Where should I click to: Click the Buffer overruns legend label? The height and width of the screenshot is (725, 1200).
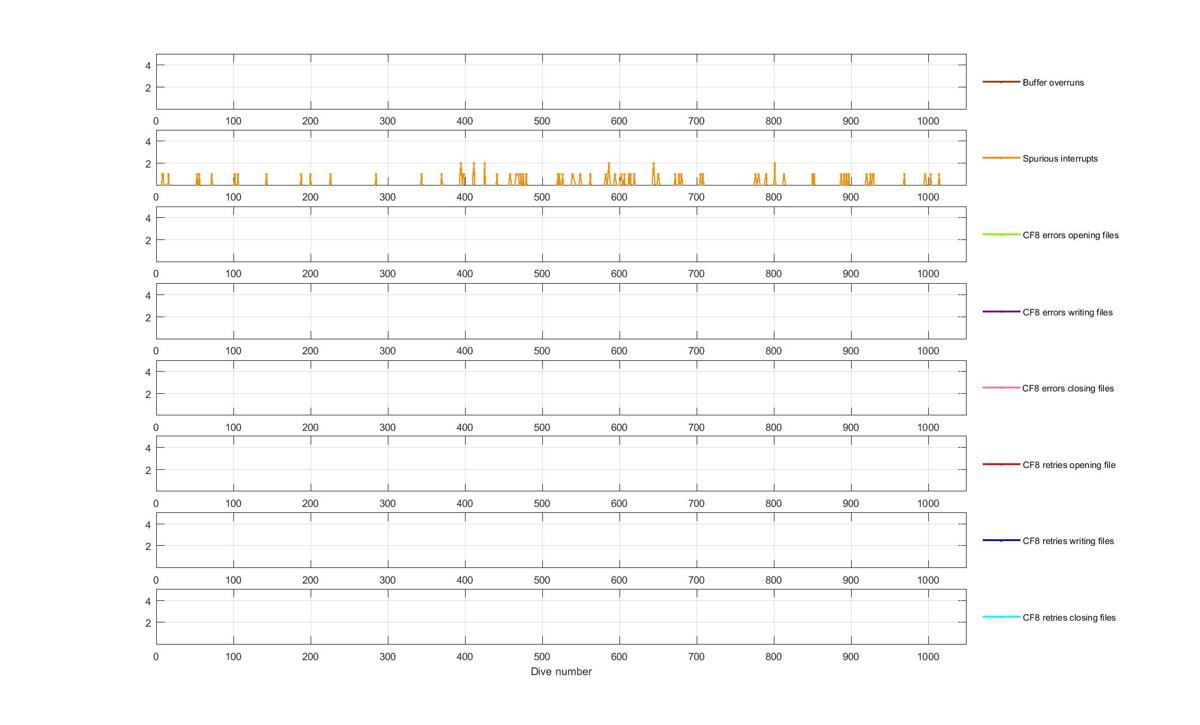[x=1053, y=82]
